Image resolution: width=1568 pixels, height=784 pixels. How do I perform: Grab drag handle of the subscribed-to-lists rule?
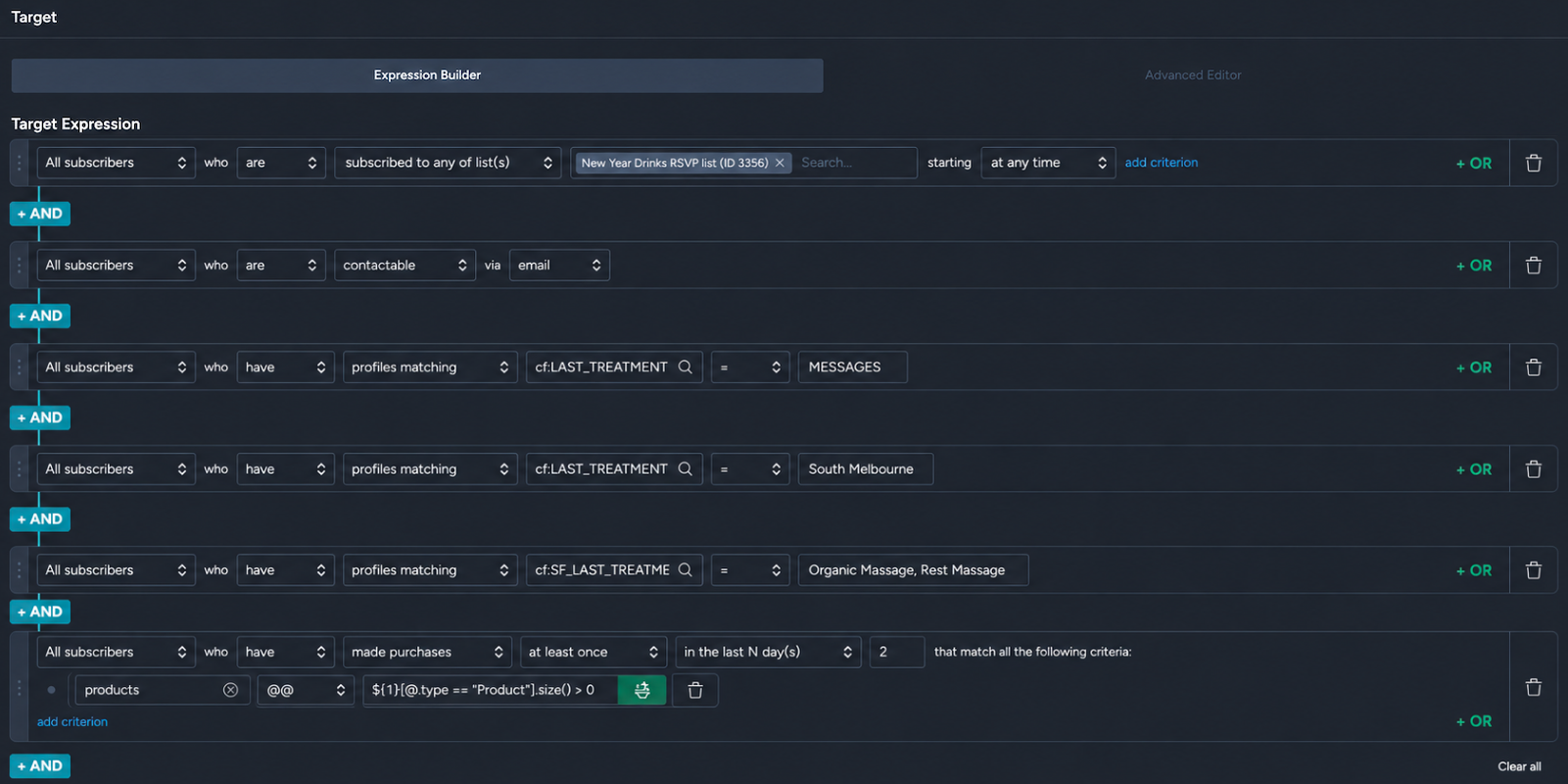[x=19, y=163]
